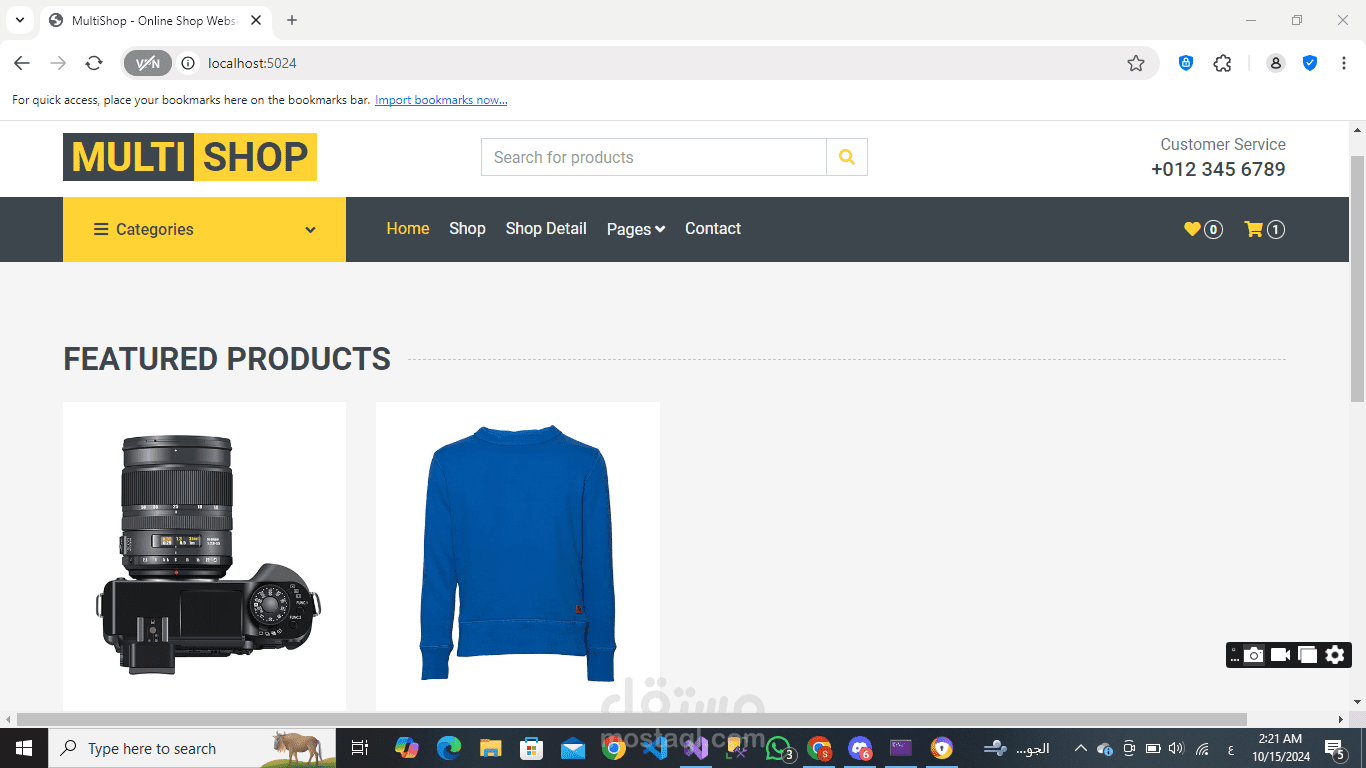Open the Contact nav item
1366x768 pixels.
713,229
